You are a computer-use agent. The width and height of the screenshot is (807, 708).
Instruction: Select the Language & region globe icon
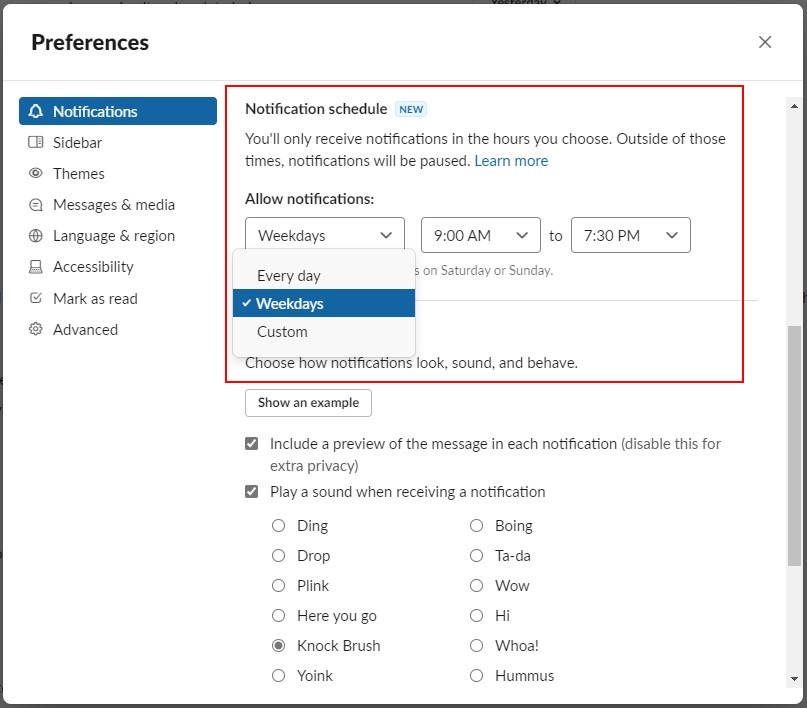click(34, 235)
